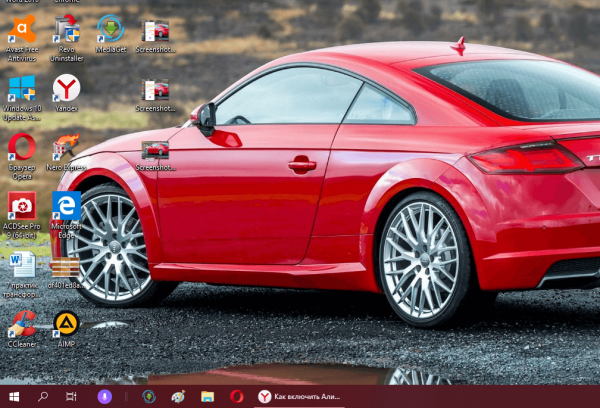
Task: Select the AIMP player desktop shortcut
Action: (67, 329)
